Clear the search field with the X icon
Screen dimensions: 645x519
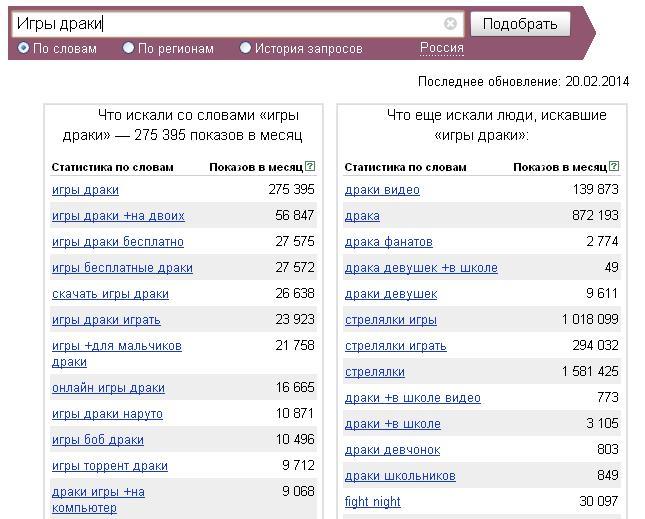click(x=450, y=23)
